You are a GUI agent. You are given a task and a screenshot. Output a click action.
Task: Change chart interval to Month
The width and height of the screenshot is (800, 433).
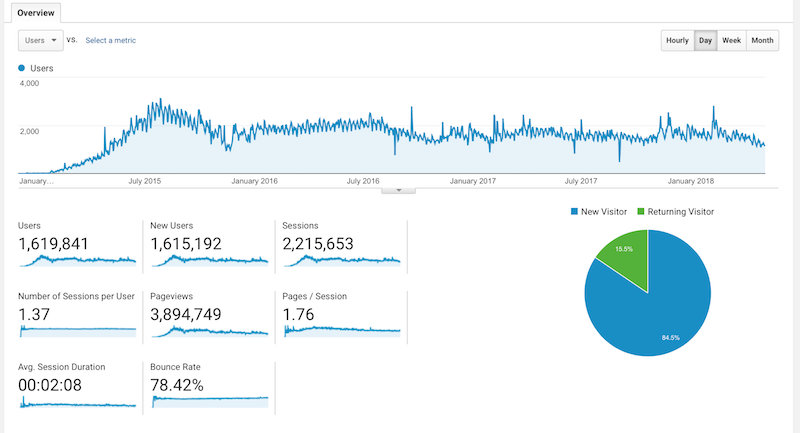[x=762, y=40]
